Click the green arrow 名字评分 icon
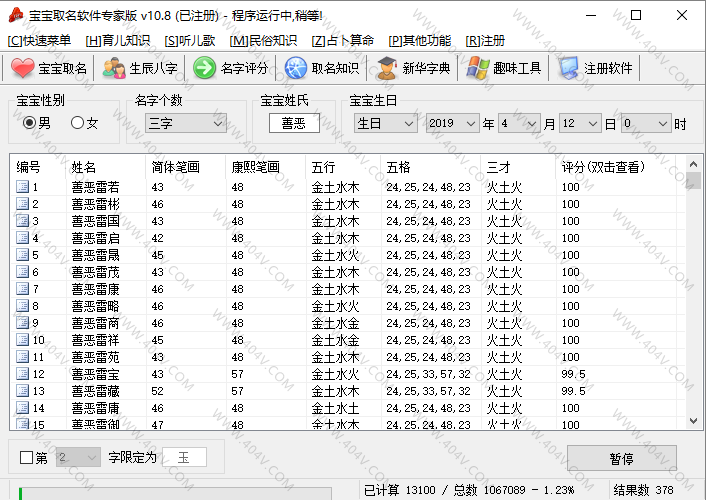This screenshot has width=706, height=500. pos(205,68)
